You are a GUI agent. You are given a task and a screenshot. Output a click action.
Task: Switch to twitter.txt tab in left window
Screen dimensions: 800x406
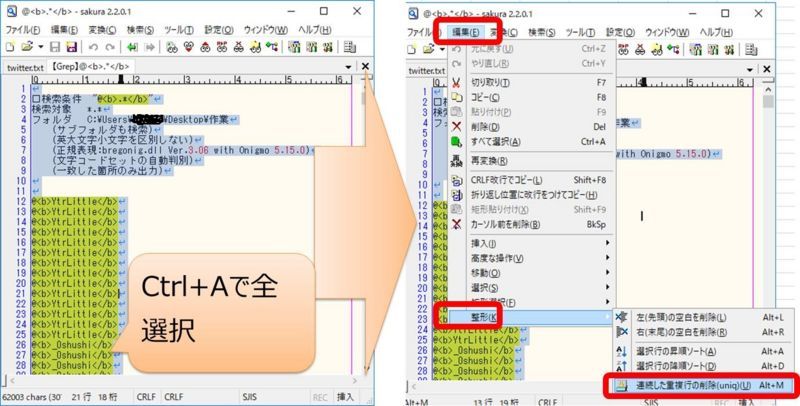[x=25, y=67]
